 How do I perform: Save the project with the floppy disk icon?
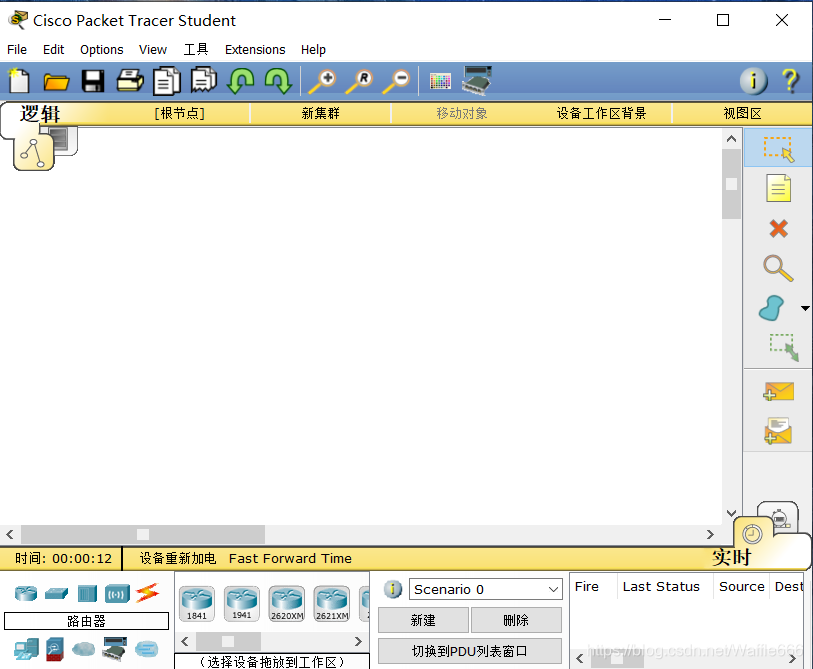tap(93, 81)
